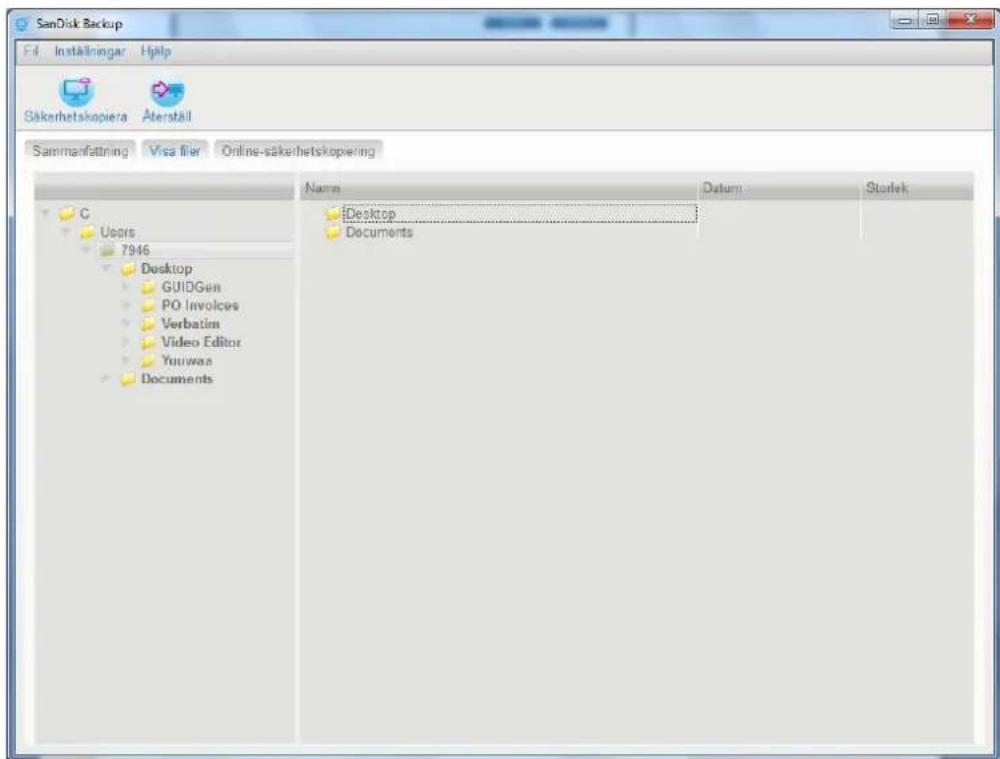Expand the PO Invoices tree node
This screenshot has width=1000, height=759.
pyautogui.click(x=126, y=305)
